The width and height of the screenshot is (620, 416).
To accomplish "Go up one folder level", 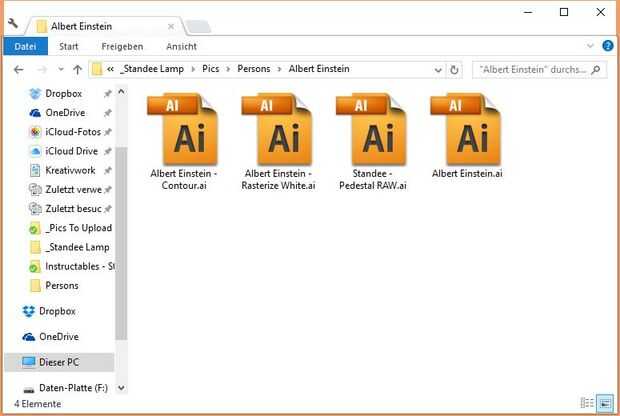I will 78,70.
